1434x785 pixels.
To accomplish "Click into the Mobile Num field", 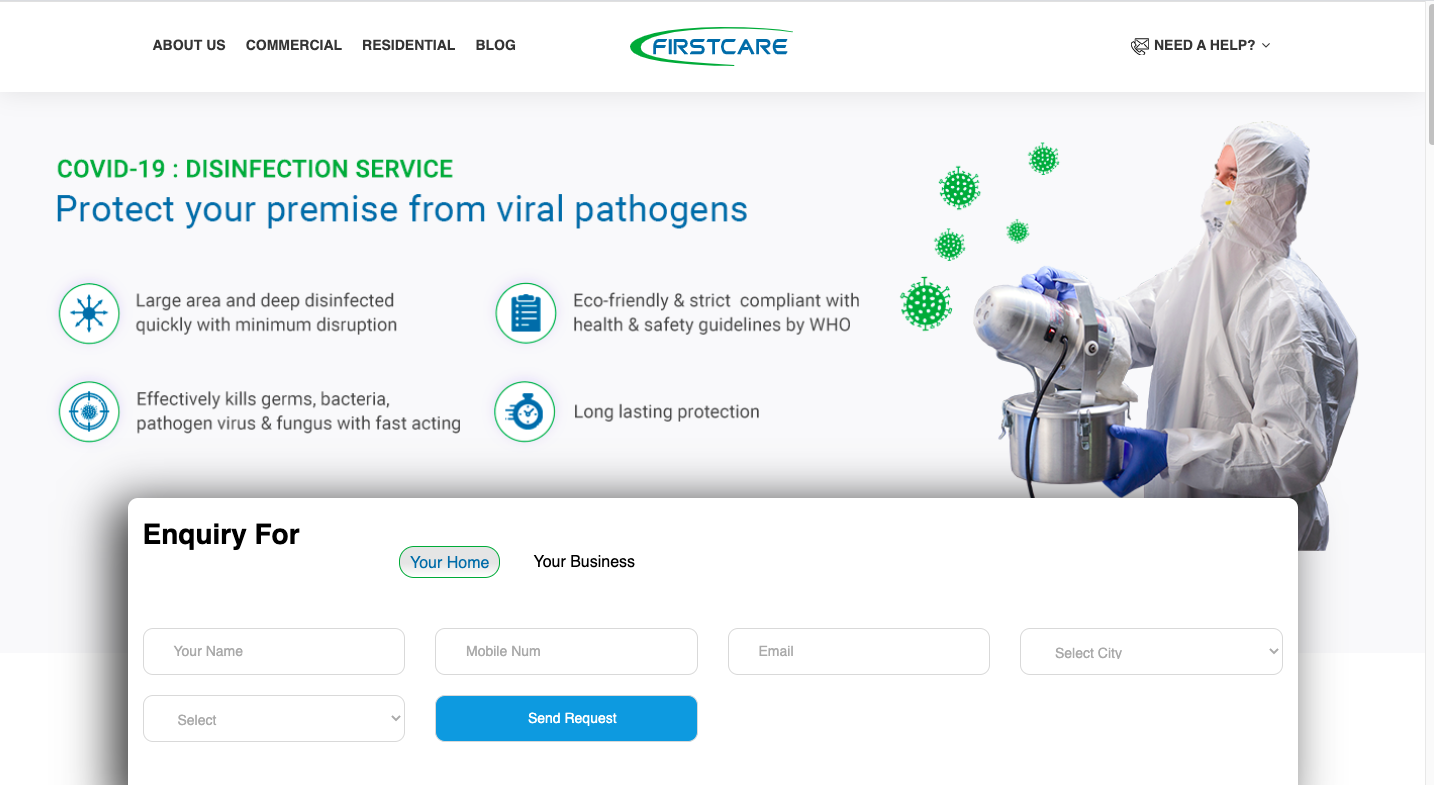I will pos(566,651).
